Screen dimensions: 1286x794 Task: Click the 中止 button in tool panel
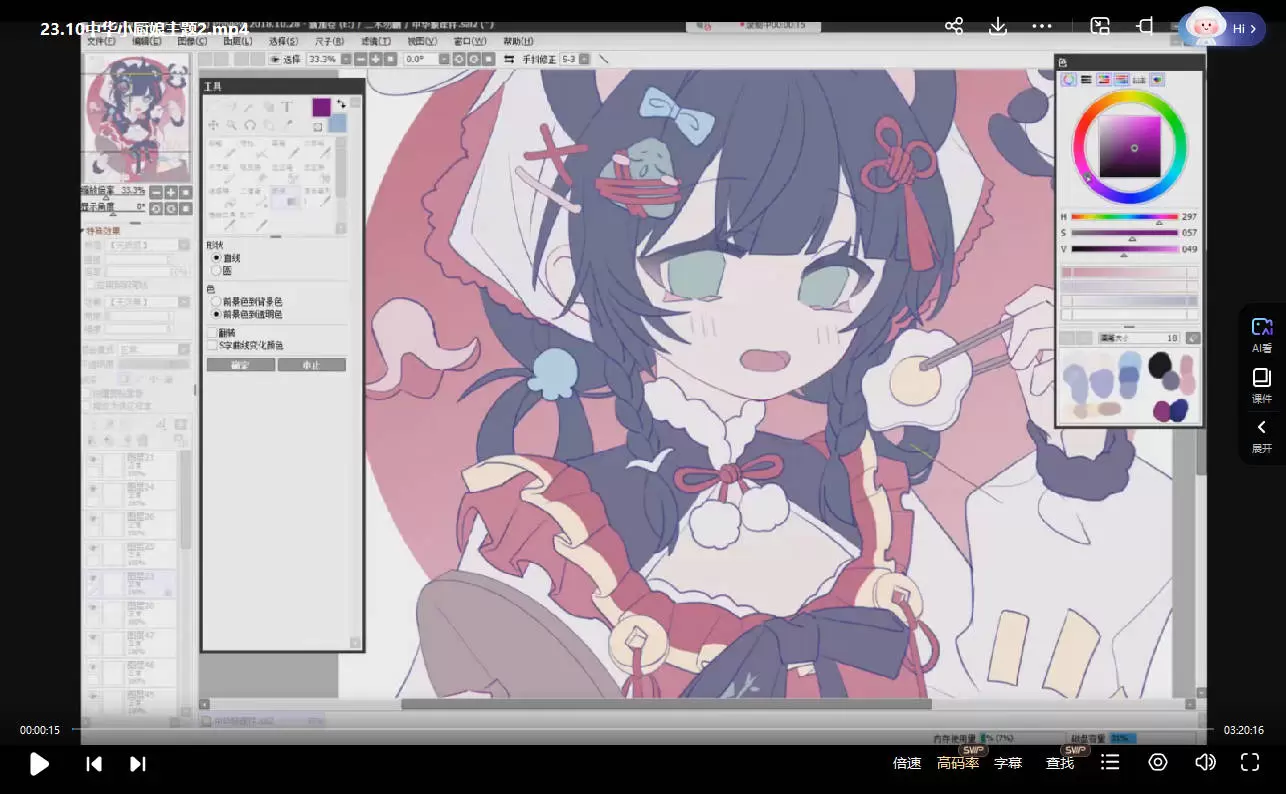(x=312, y=365)
